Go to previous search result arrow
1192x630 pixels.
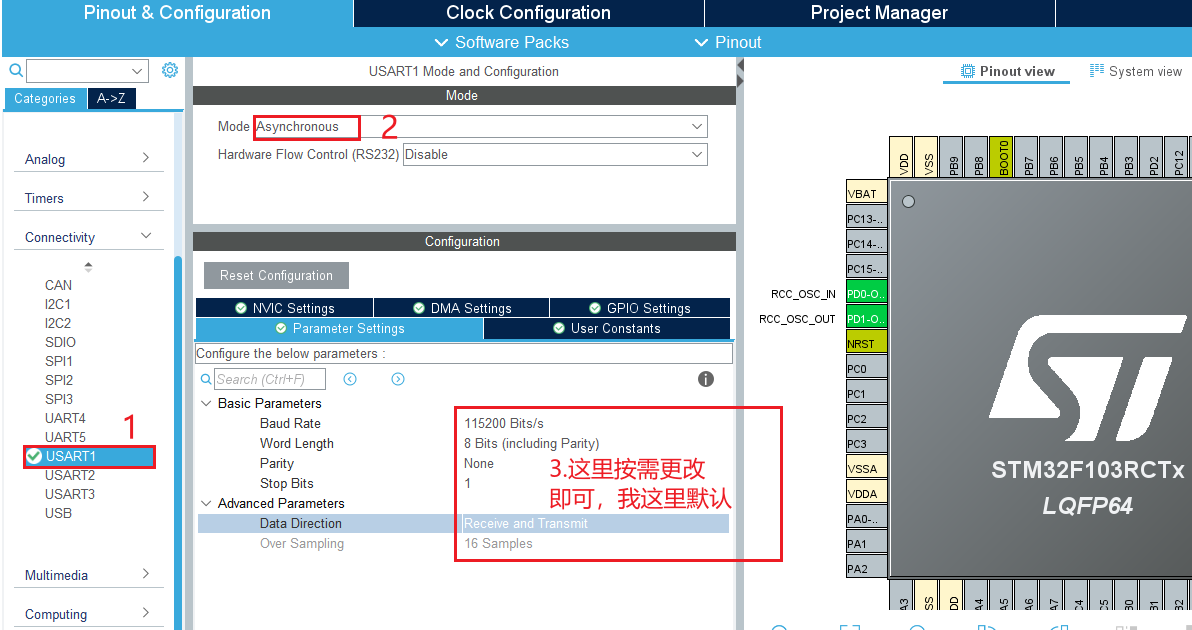pos(350,379)
